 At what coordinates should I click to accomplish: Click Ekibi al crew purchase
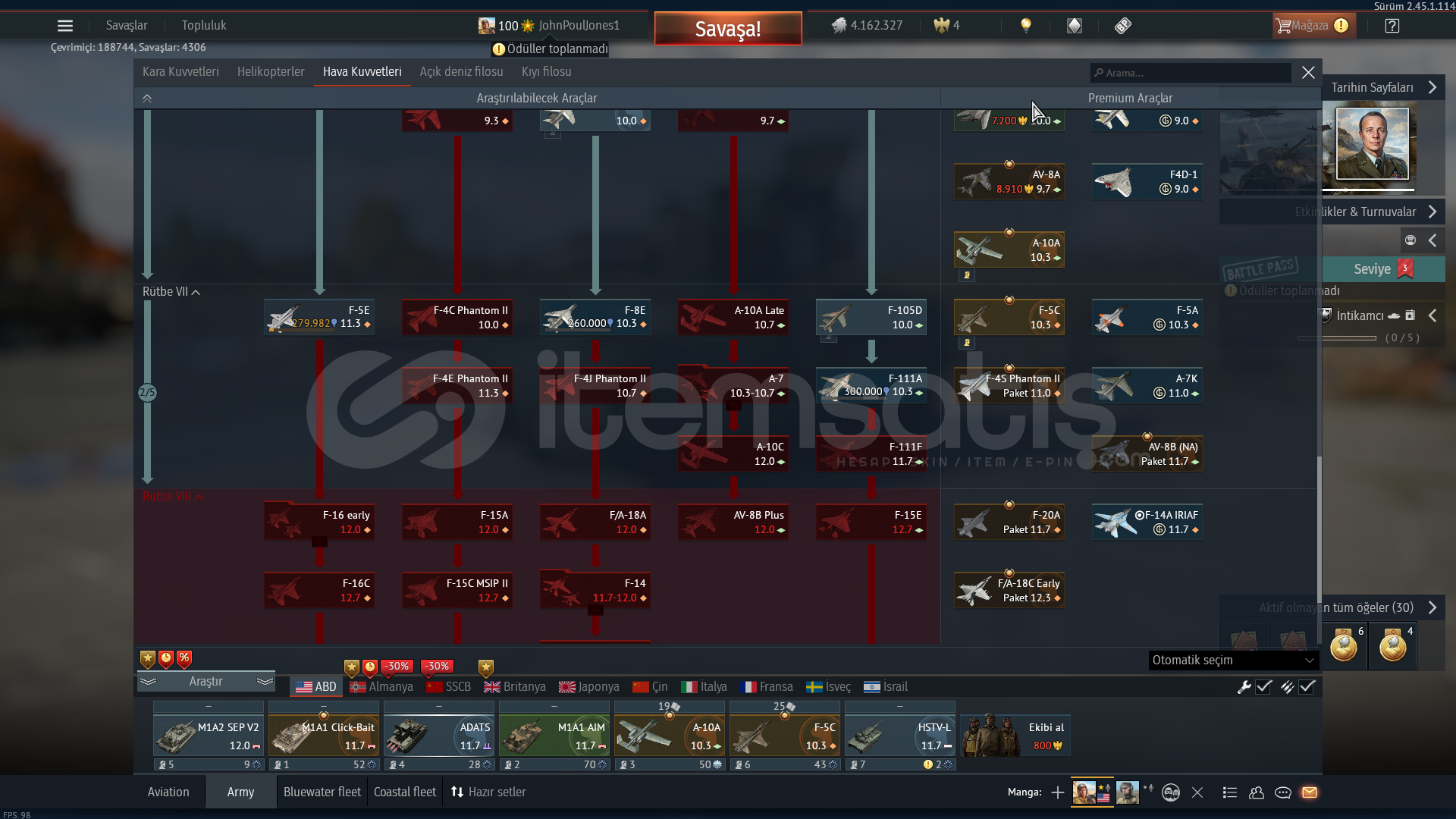click(x=1016, y=736)
